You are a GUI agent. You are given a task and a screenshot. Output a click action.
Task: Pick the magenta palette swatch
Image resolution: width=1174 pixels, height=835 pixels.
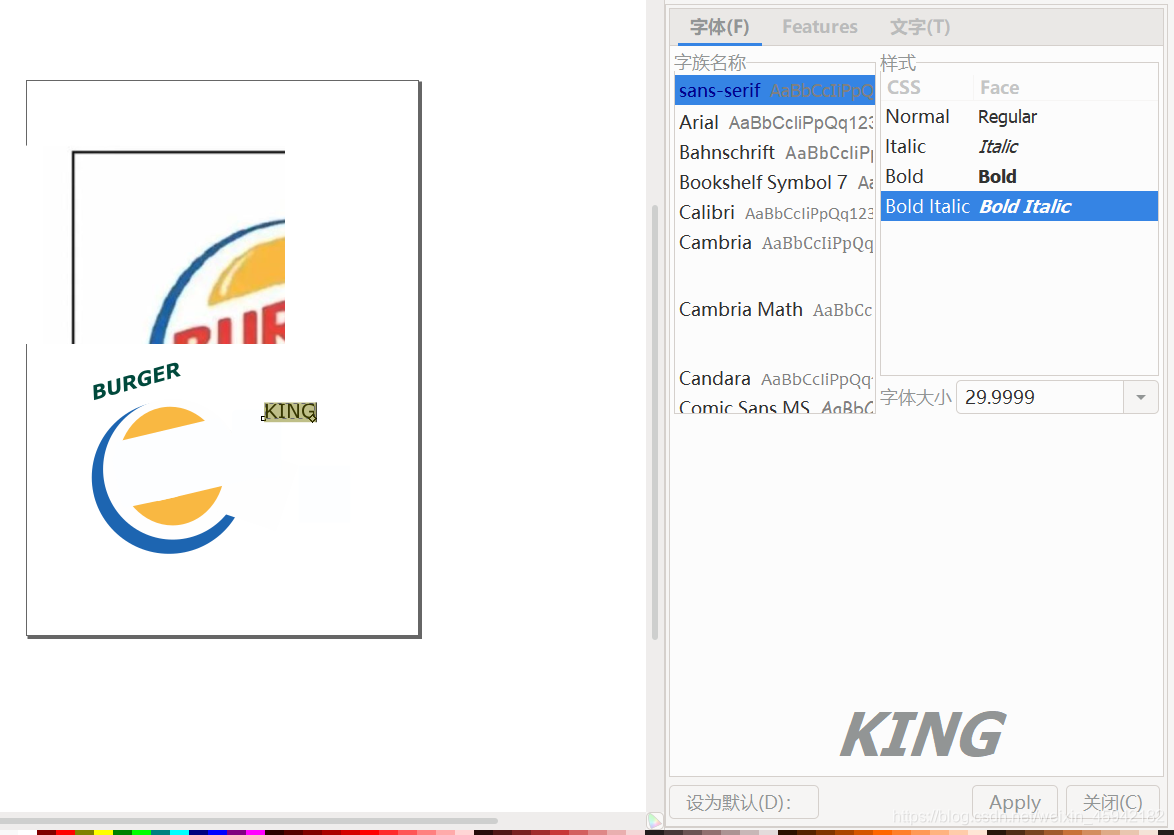(255, 832)
